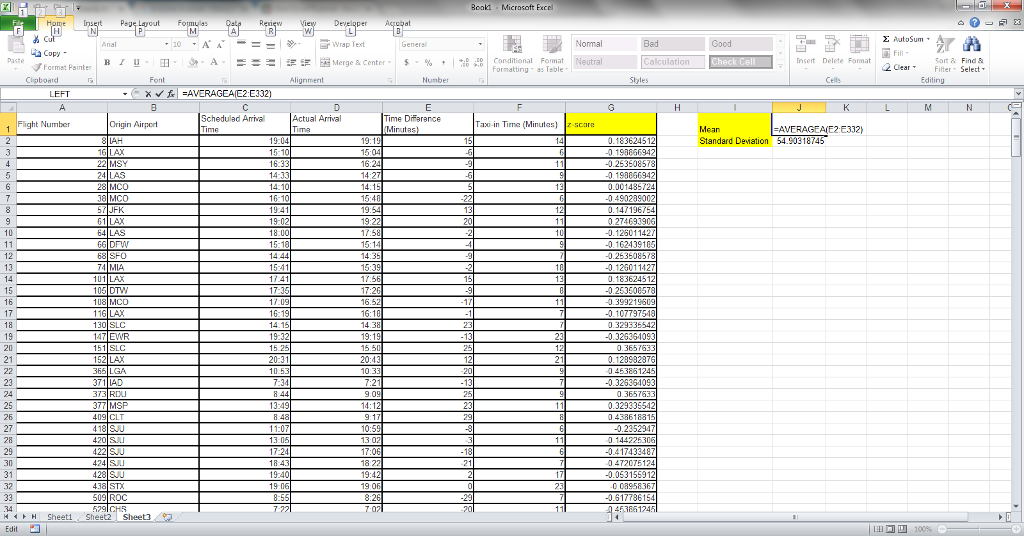Minimize the ribbon with the caret icon
This screenshot has height=536, width=1024.
[x=961, y=23]
